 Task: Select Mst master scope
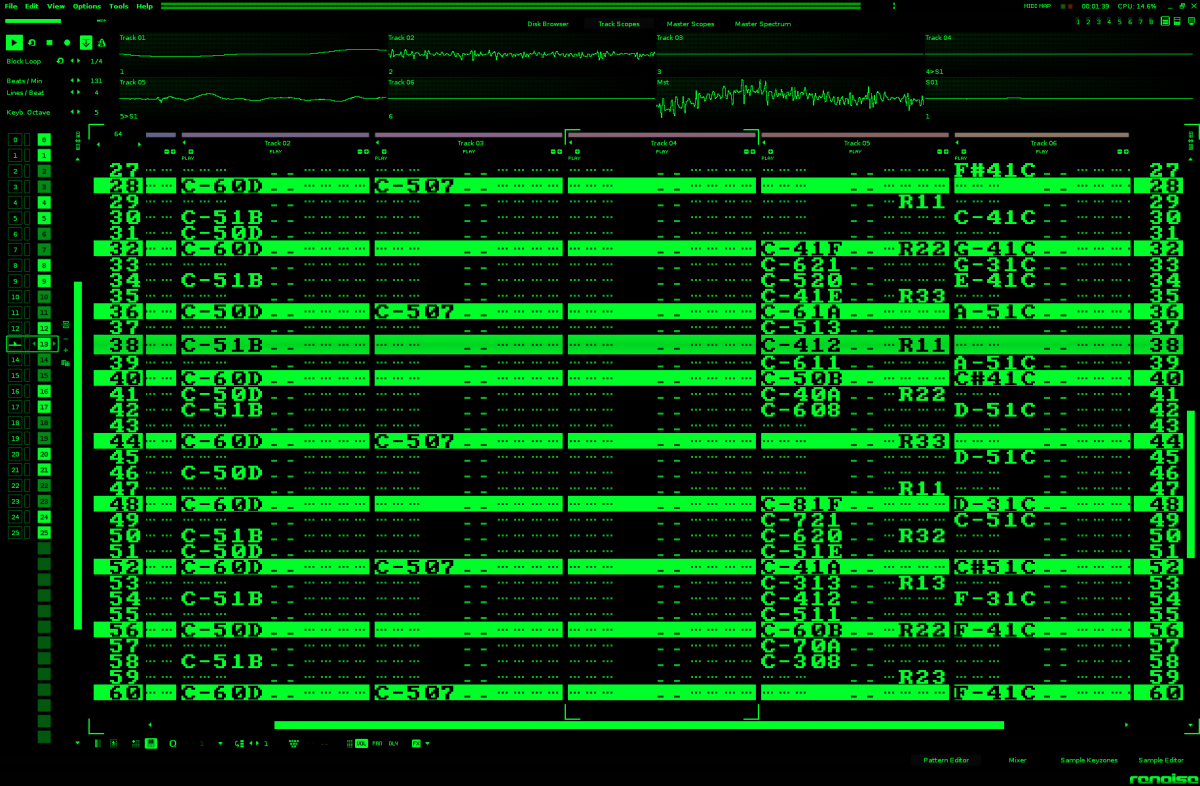tap(789, 99)
